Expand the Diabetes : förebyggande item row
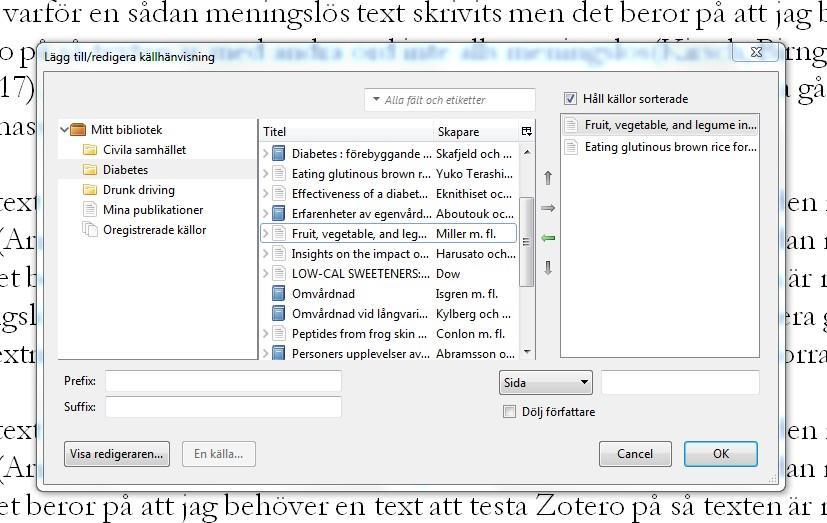The image size is (827, 523). (266, 154)
